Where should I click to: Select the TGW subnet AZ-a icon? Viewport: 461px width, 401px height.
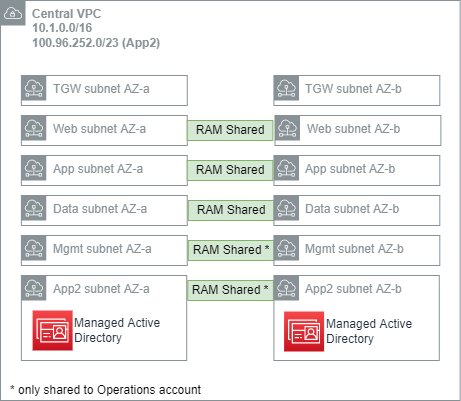coord(34,88)
